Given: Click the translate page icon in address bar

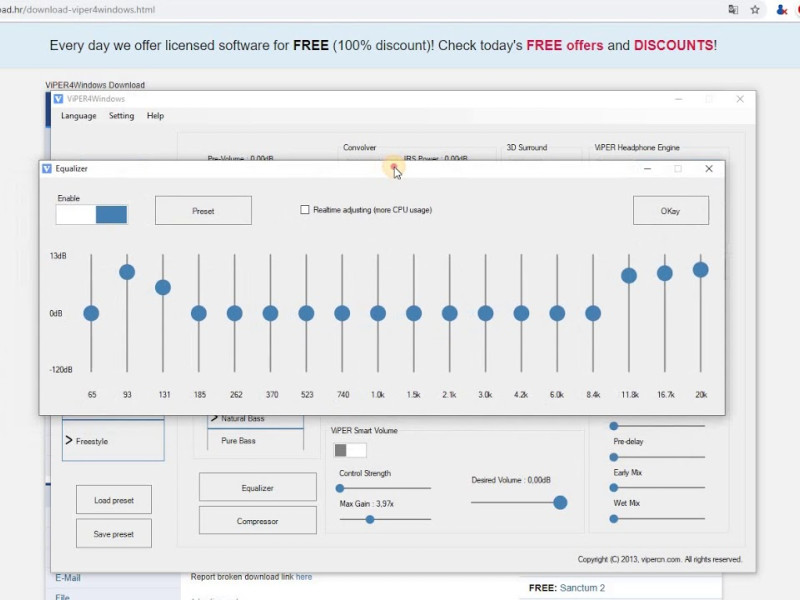Looking at the screenshot, I should (x=733, y=10).
